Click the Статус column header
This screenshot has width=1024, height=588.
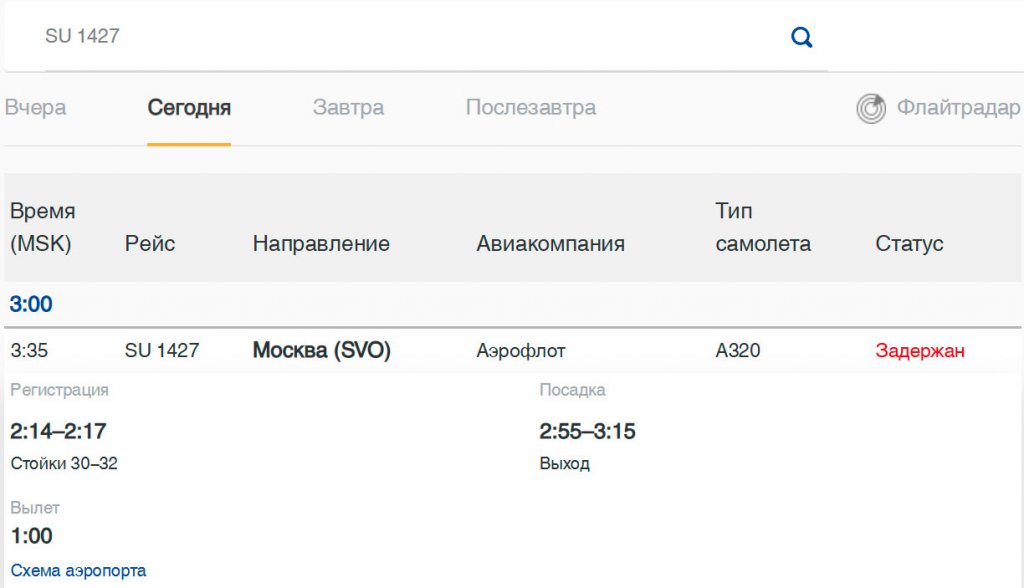pyautogui.click(x=909, y=244)
